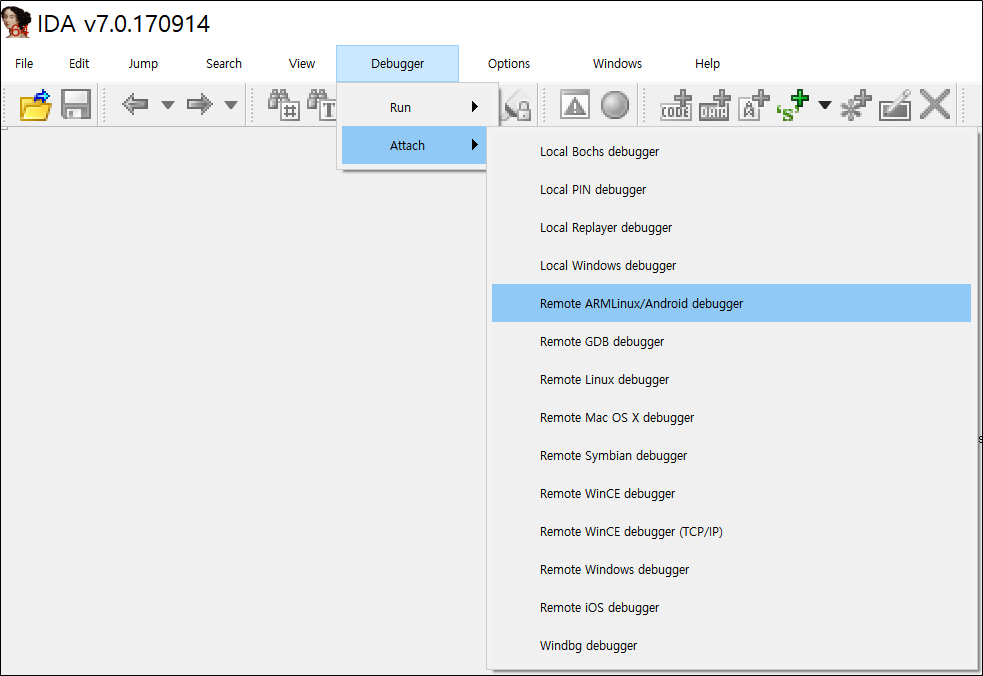Screen dimensions: 983x676
Task: Select Remote WinCE debugger entry
Action: point(731,494)
